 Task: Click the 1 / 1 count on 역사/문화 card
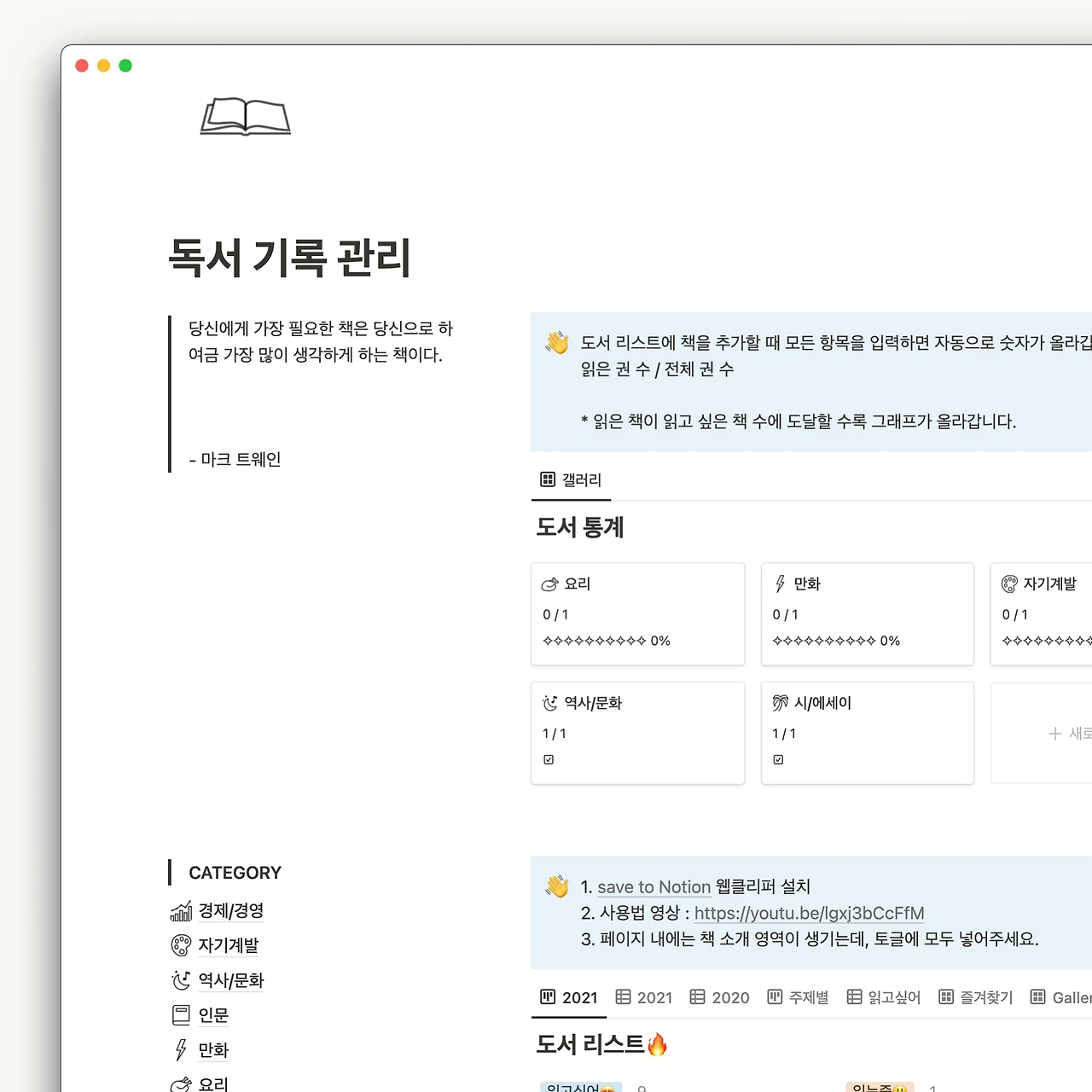pyautogui.click(x=555, y=734)
